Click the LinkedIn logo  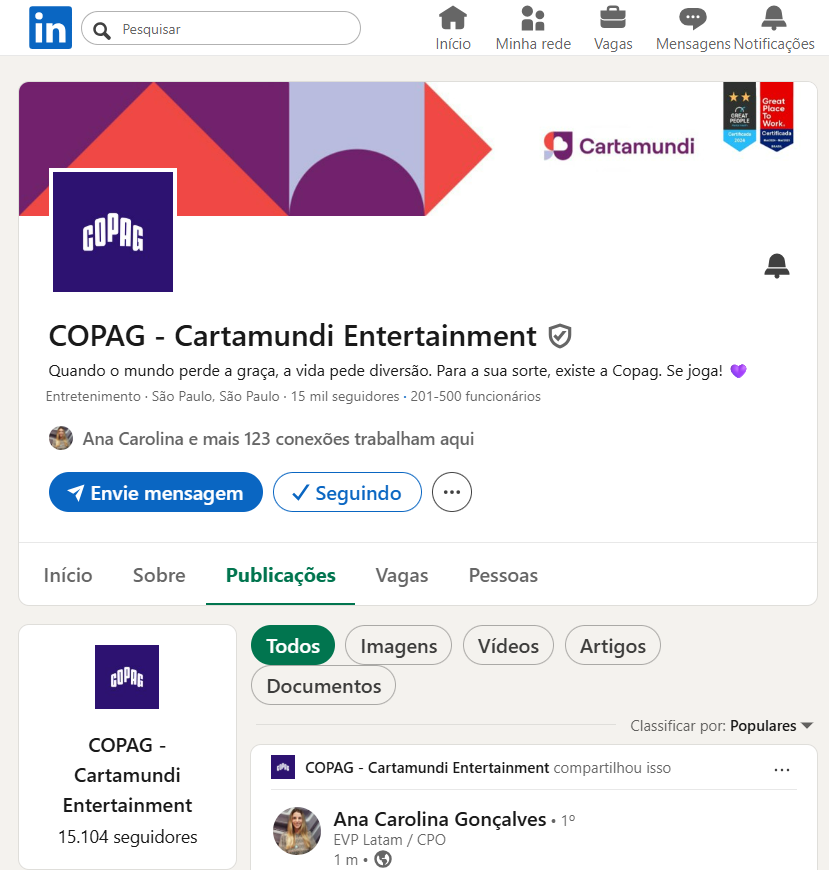pos(50,28)
